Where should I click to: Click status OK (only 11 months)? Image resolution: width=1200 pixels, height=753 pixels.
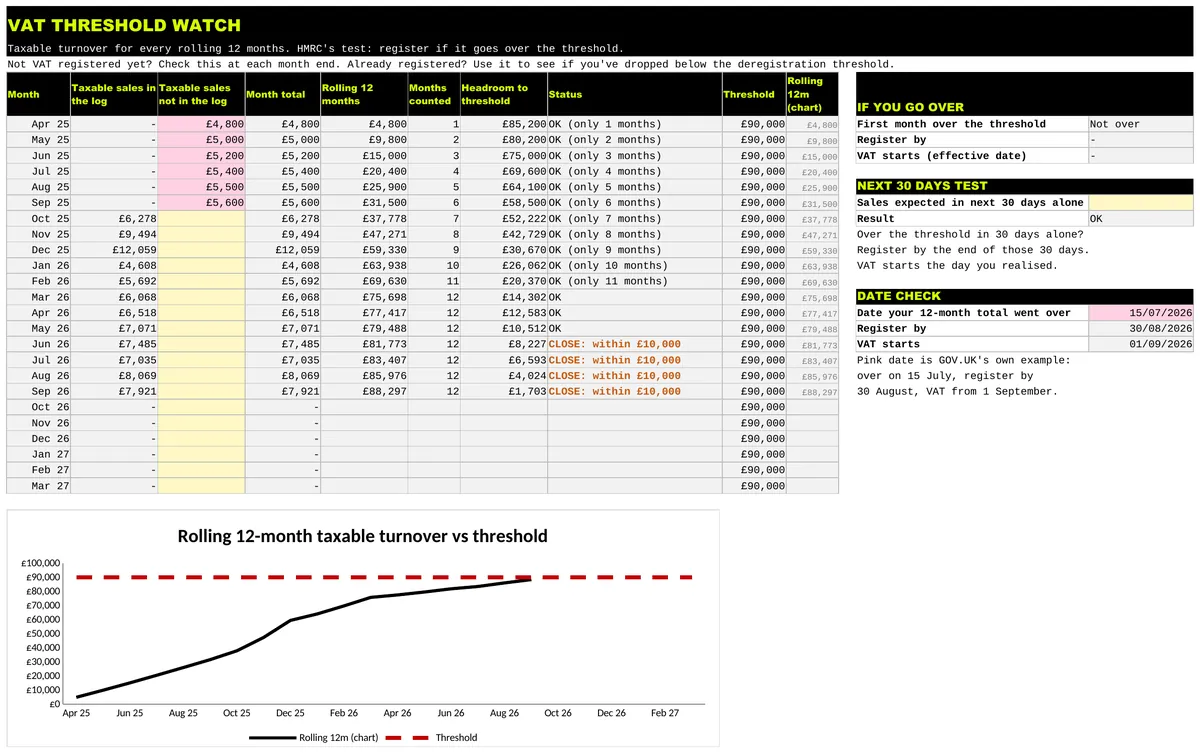(634, 281)
